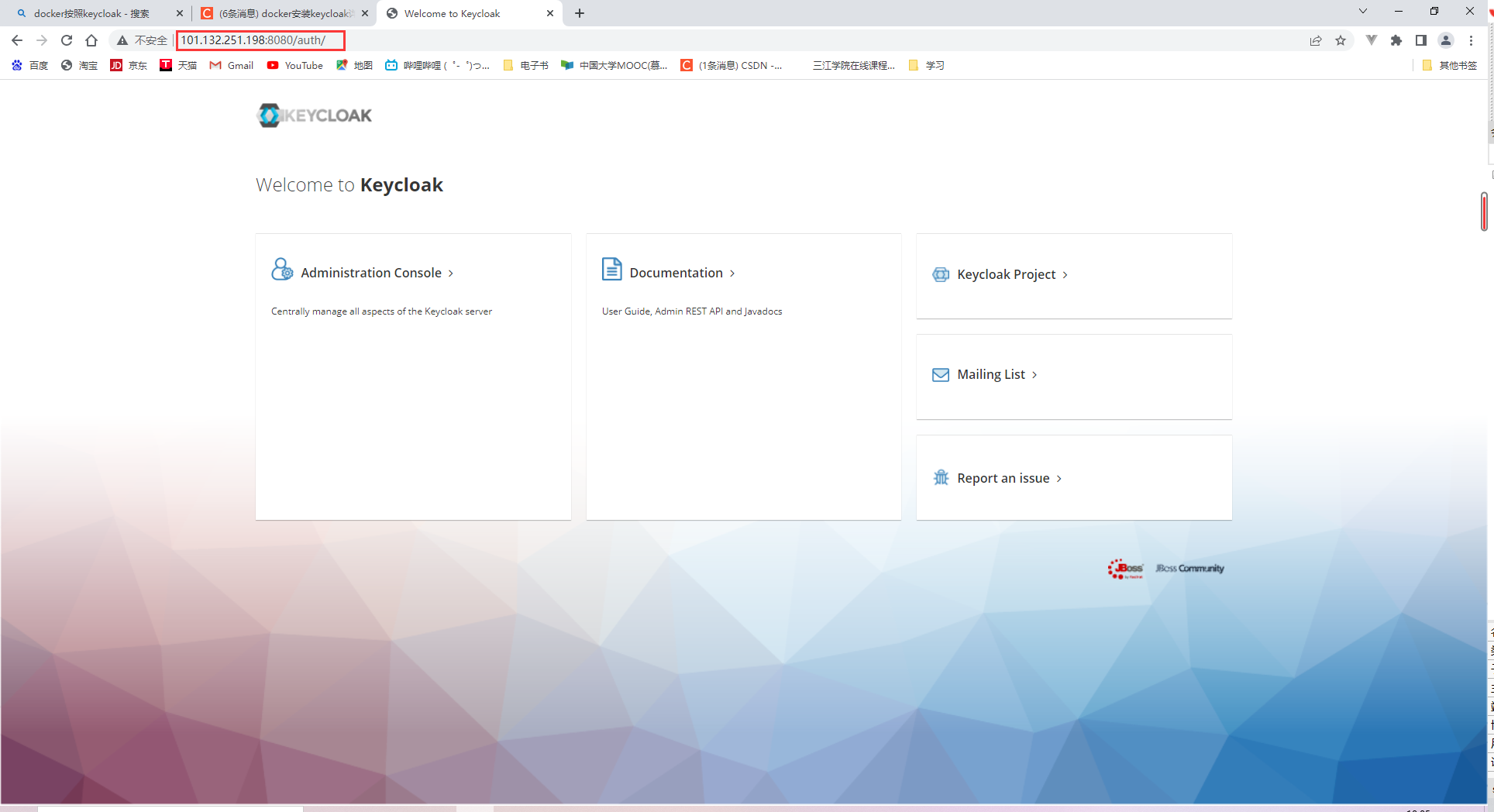Close the Welcome to Keycloak tab

[x=550, y=13]
